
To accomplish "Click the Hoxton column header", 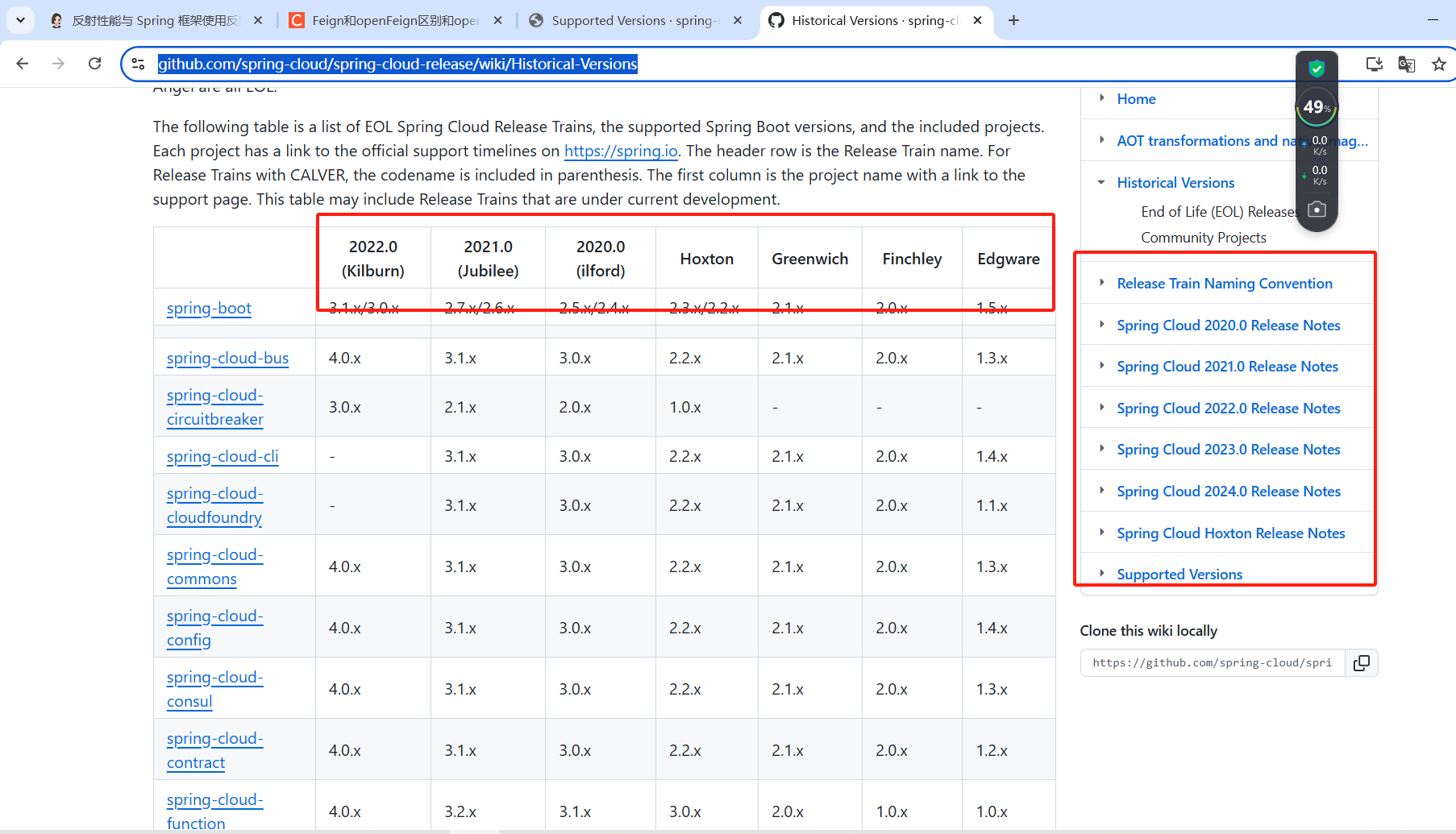I will [x=707, y=259].
